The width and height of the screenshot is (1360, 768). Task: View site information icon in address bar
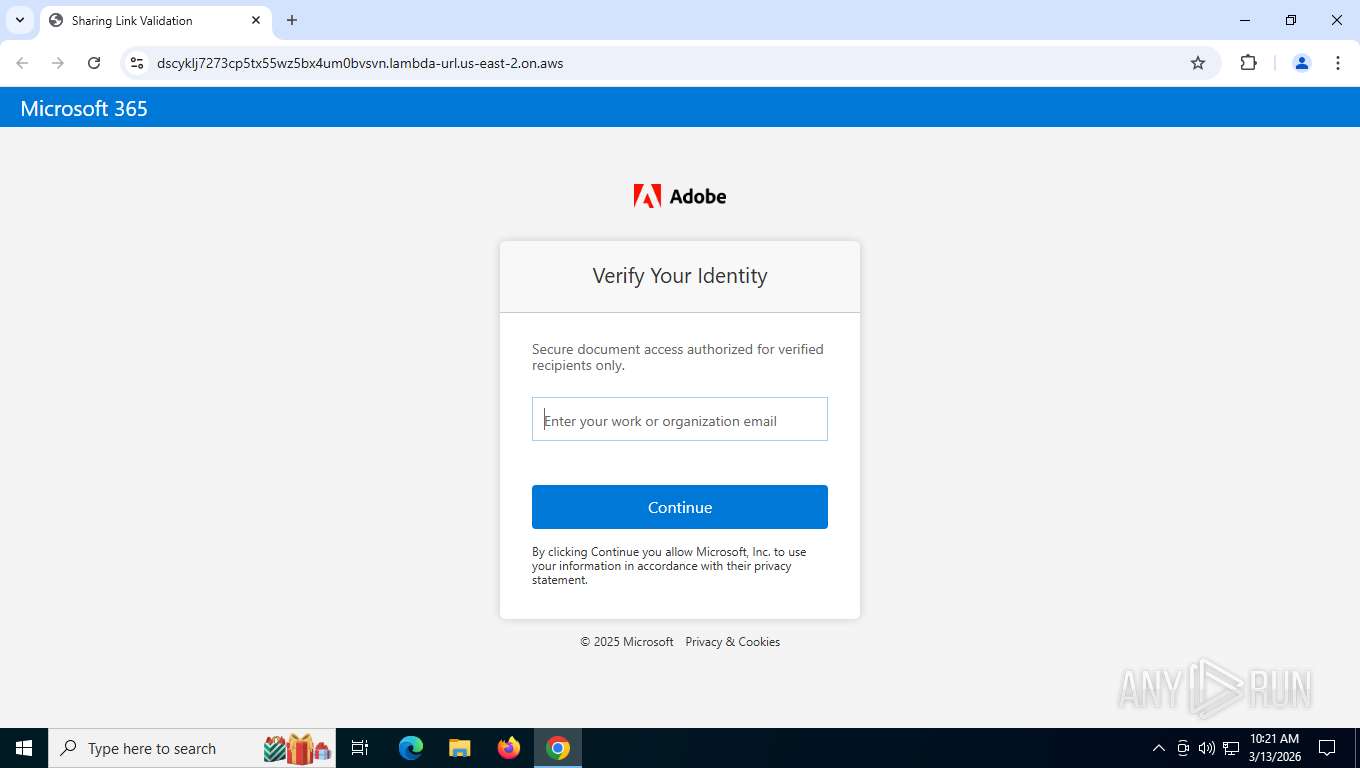click(137, 63)
